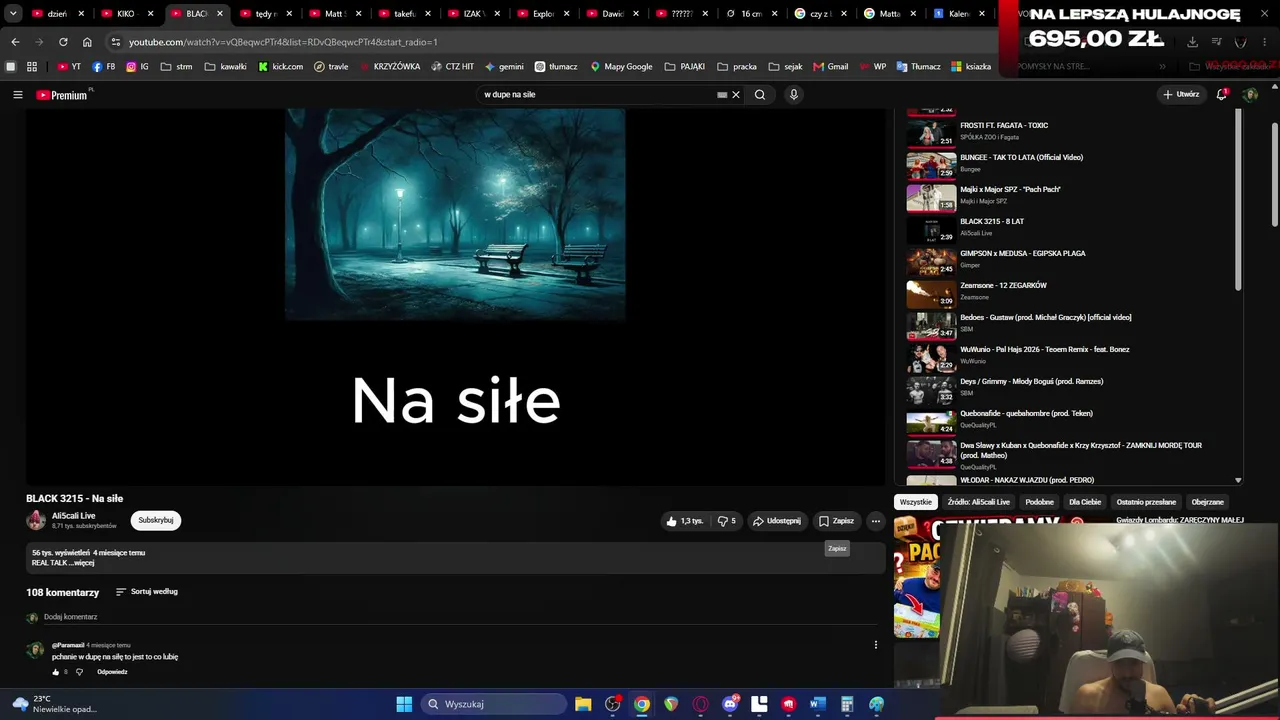Viewport: 1280px width, 720px height.
Task: Open YouTube notifications bell
Action: [1222, 94]
